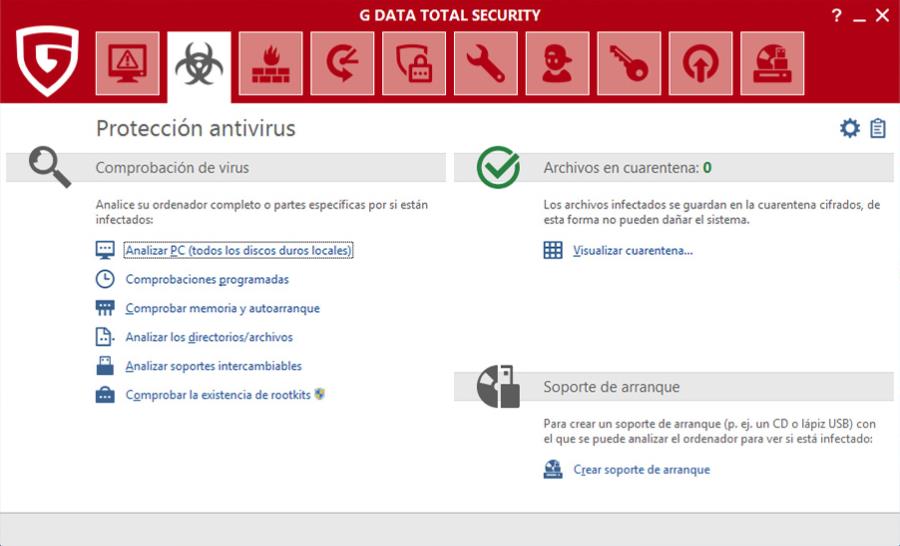Image resolution: width=900 pixels, height=546 pixels.
Task: Click the Comprobación de virus heading
Action: 172,168
